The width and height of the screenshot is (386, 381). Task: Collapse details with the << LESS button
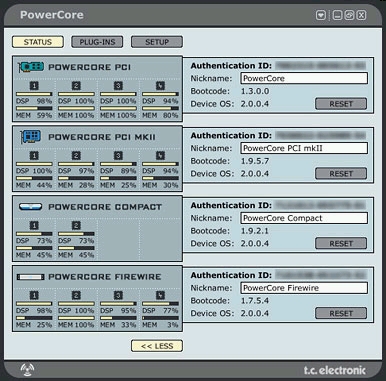157,346
